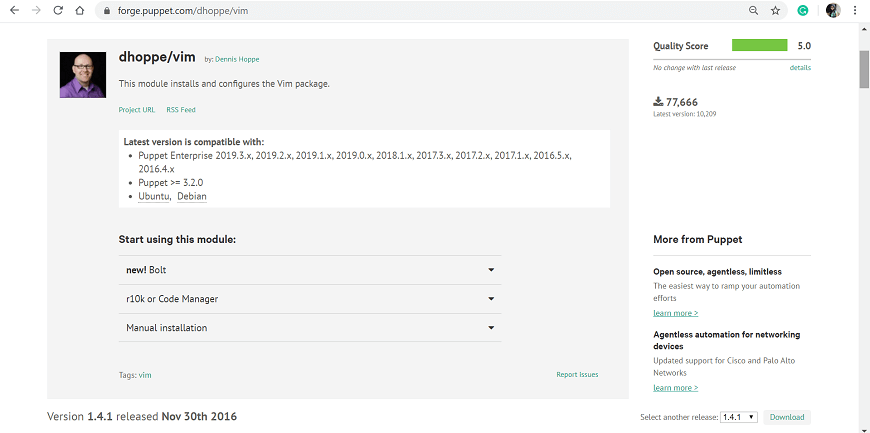Open the vim tag link
Screen dimensions: 870x433
tap(145, 375)
